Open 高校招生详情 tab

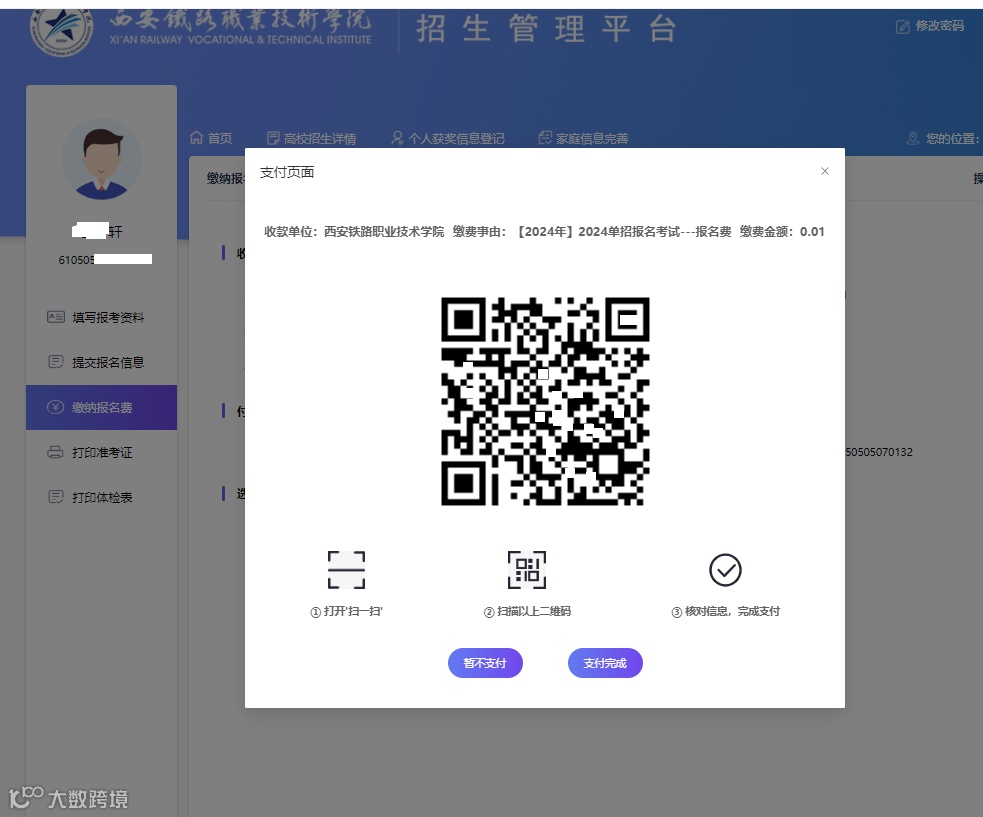(x=312, y=138)
